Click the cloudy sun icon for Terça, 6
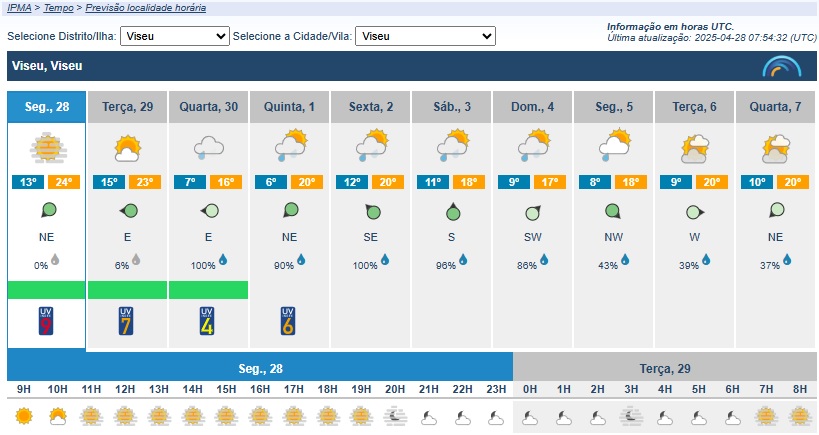 click(694, 149)
